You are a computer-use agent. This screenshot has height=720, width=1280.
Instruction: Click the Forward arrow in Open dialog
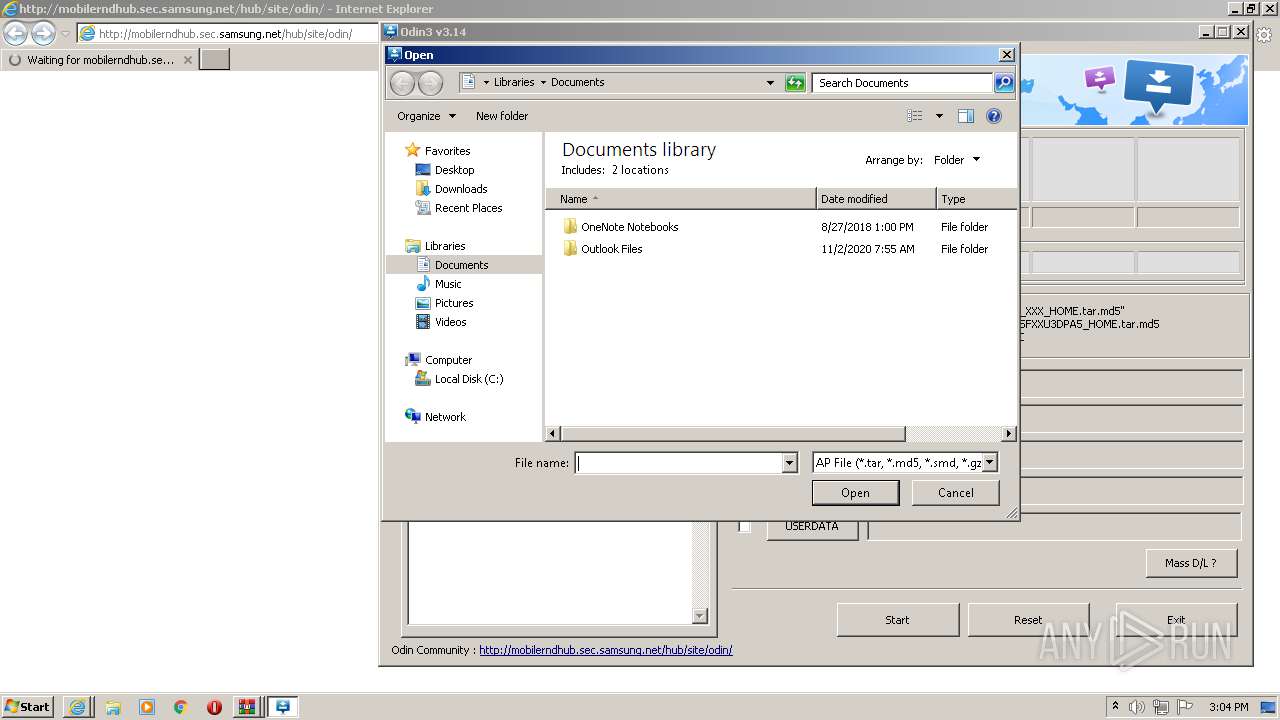[x=430, y=83]
